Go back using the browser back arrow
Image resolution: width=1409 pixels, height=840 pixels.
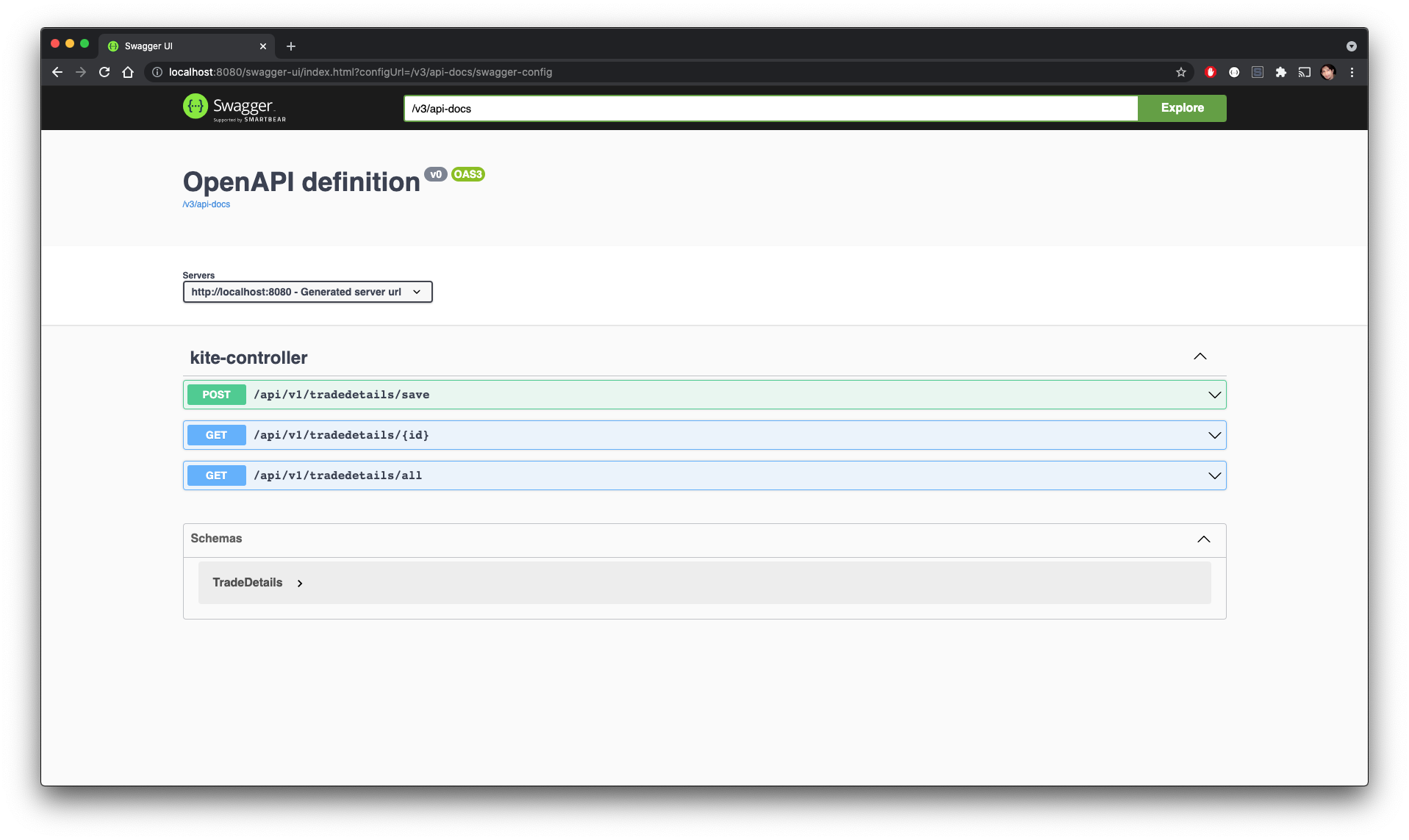click(57, 72)
